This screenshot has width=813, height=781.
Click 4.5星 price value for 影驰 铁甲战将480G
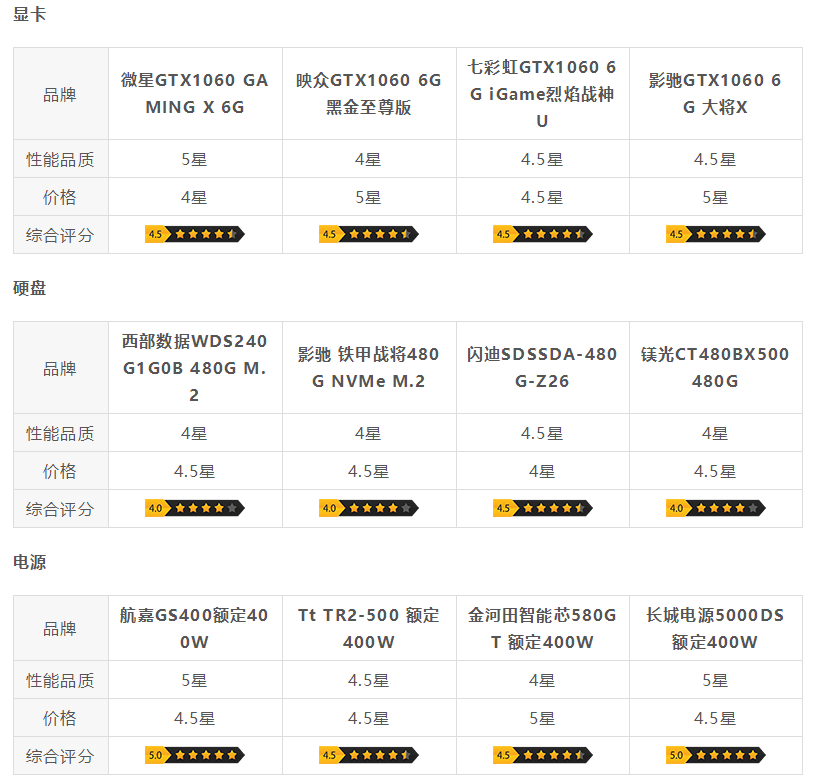[x=369, y=471]
